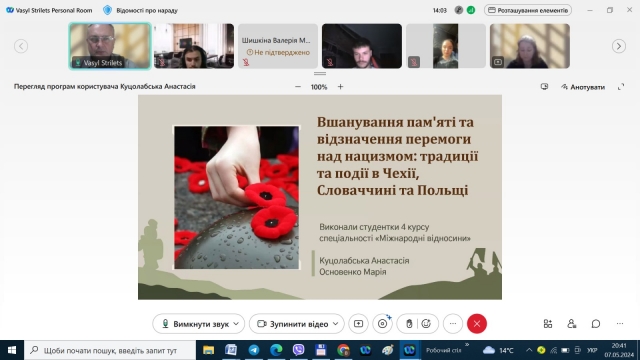Grab the video strip divider handle
Image resolution: width=640 pixels, height=360 pixels.
tap(320, 74)
